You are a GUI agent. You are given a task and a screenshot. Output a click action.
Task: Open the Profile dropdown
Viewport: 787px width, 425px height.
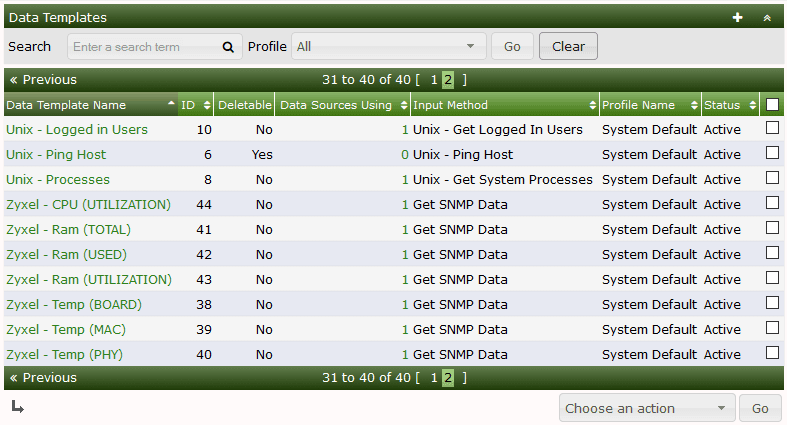pyautogui.click(x=388, y=47)
